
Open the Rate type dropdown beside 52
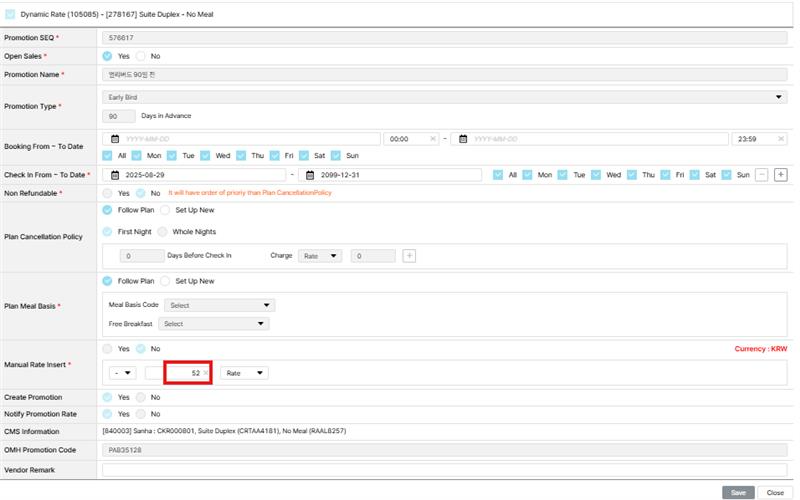pos(244,373)
